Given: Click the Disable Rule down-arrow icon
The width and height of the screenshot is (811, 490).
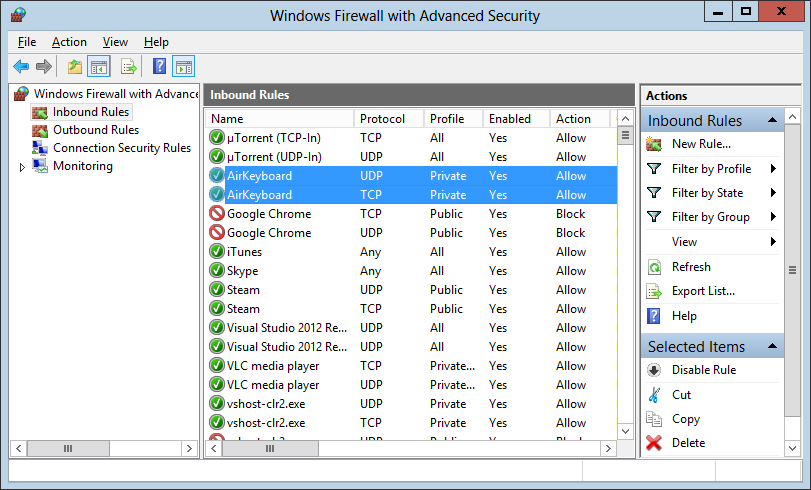Looking at the screenshot, I should click(x=654, y=370).
